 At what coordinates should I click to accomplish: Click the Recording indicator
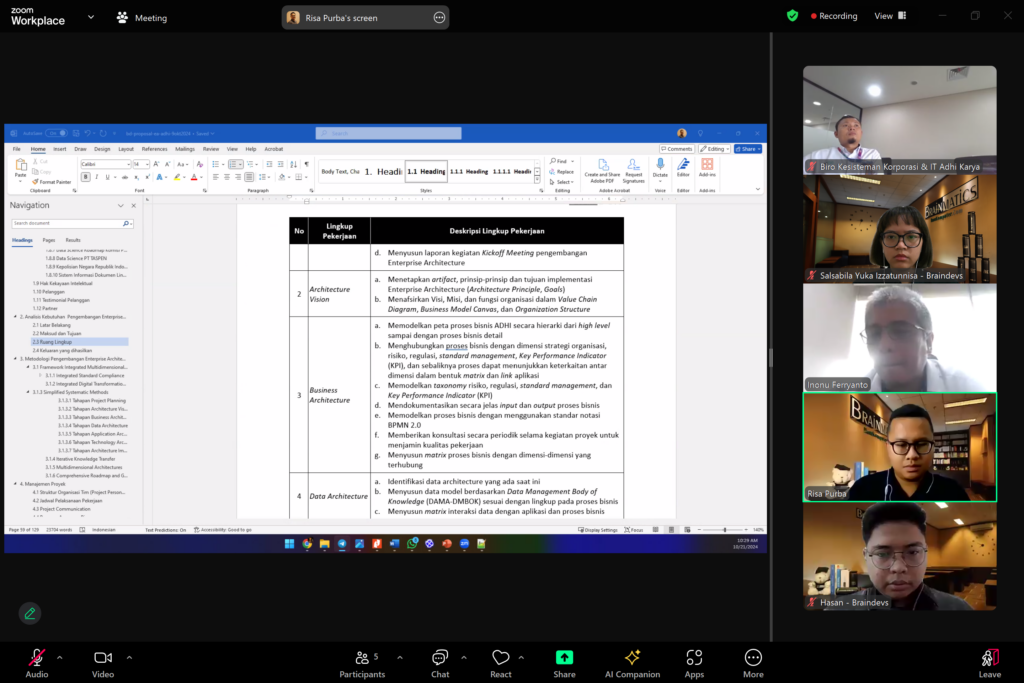tap(834, 16)
